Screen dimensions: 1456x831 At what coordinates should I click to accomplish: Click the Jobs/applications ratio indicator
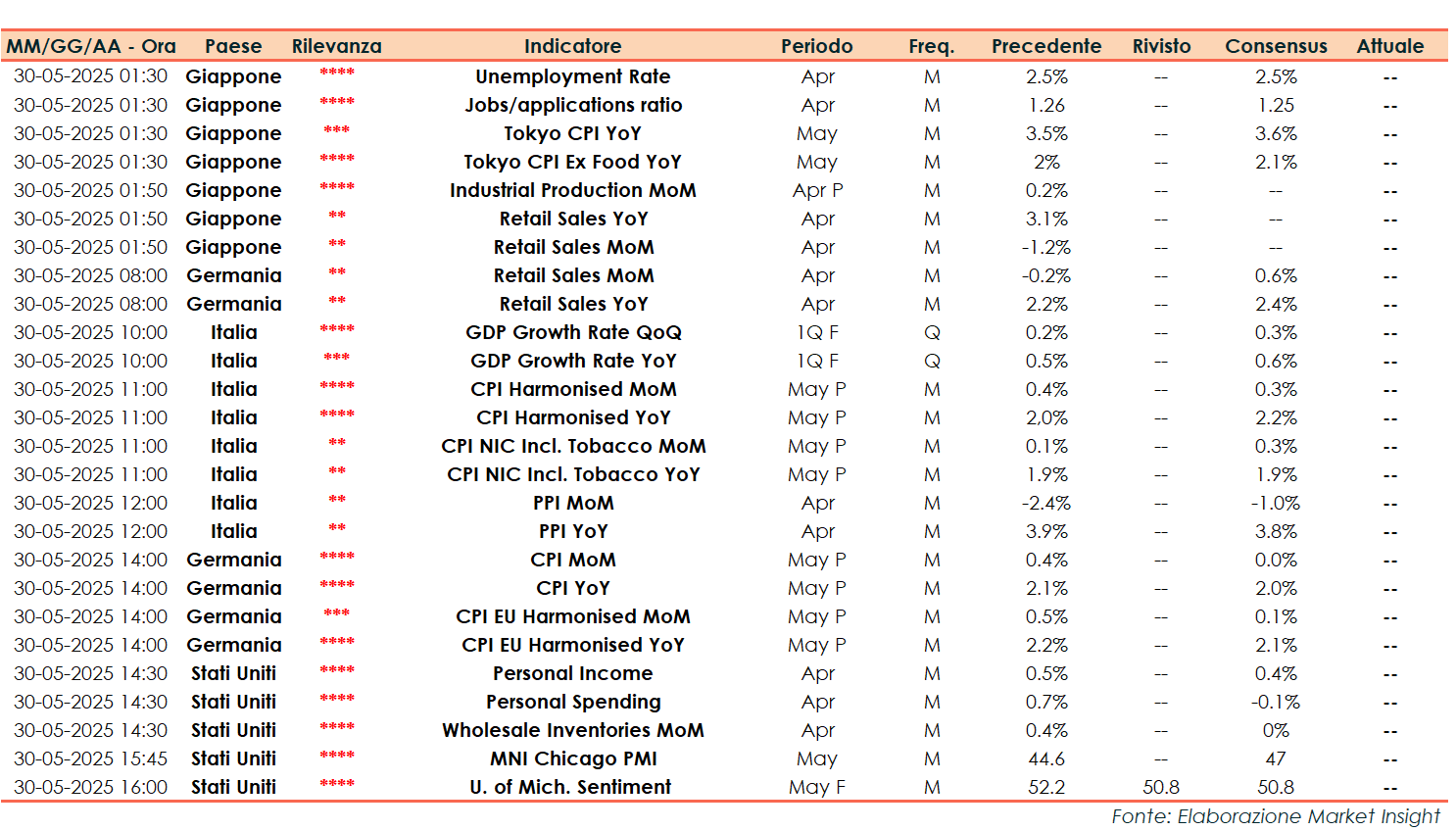[572, 105]
